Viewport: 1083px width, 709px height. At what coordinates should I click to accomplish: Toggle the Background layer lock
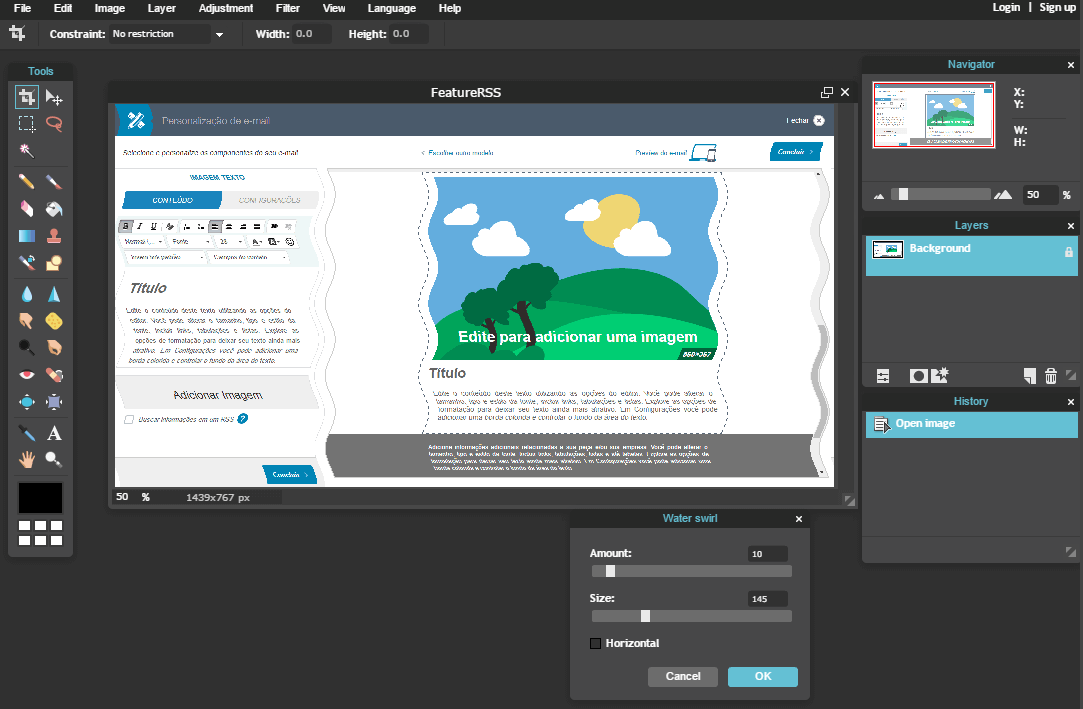click(x=1068, y=253)
